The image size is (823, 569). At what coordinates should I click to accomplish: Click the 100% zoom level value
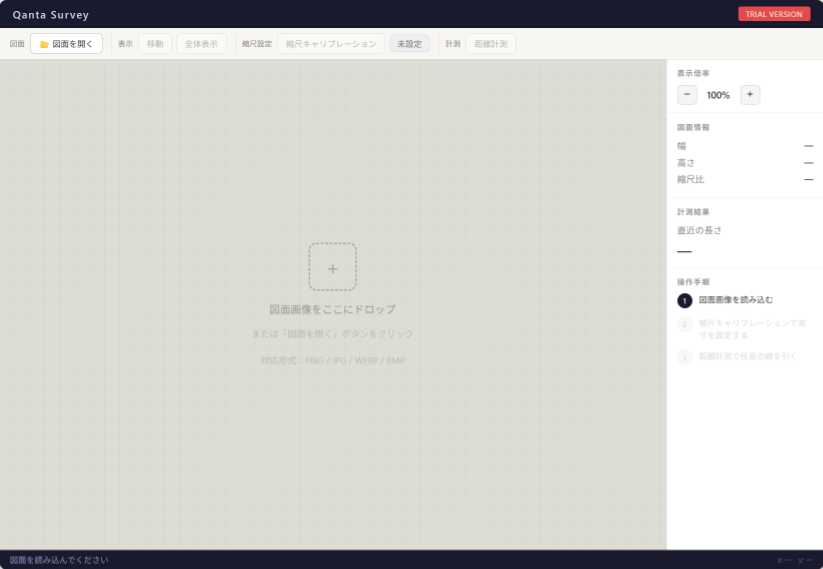718,95
